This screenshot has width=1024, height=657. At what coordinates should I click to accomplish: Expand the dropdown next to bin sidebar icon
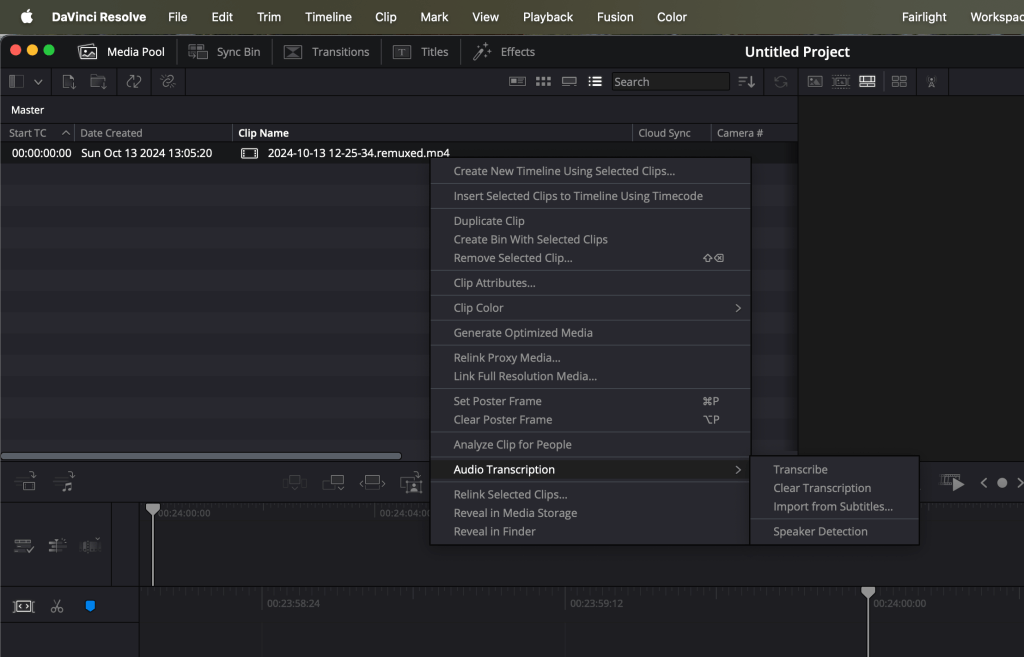[39, 82]
